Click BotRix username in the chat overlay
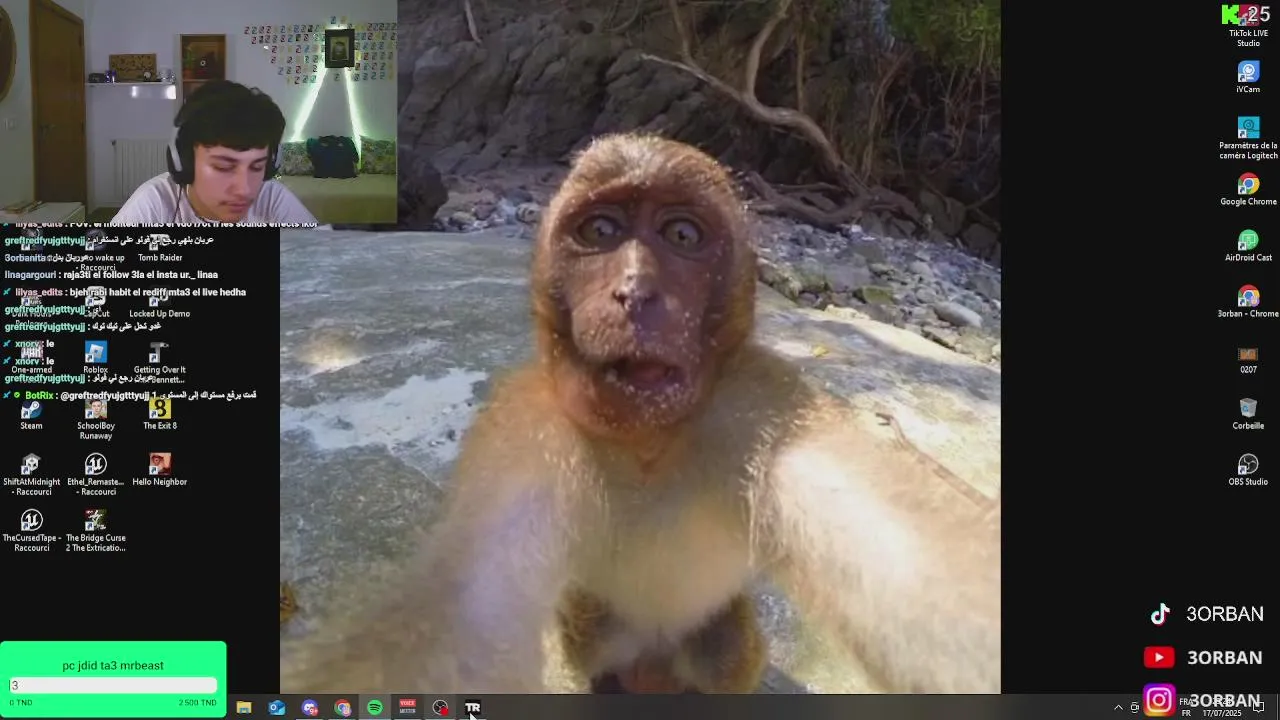 [x=40, y=396]
